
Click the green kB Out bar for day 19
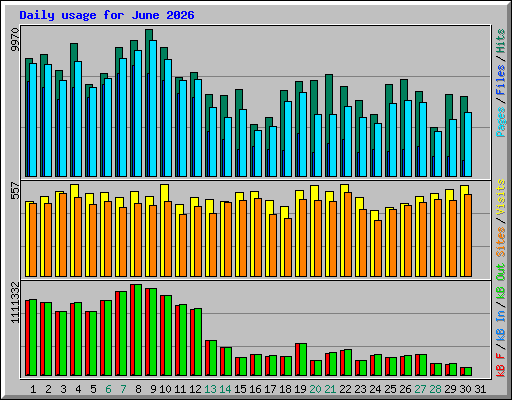pos(303,360)
